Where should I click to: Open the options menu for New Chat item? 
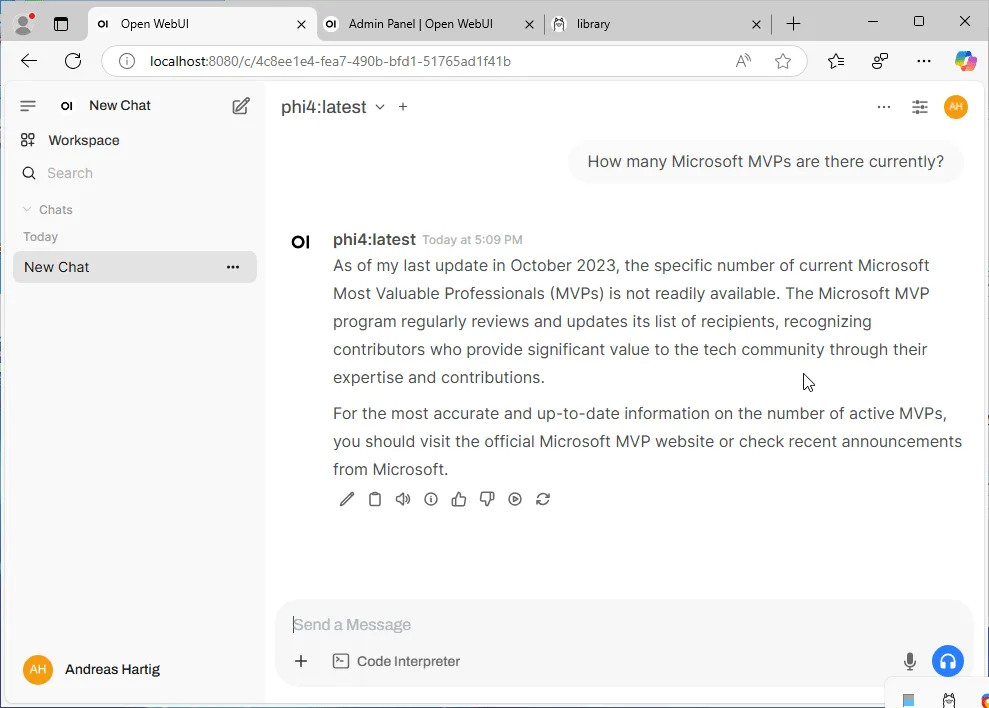coord(233,267)
